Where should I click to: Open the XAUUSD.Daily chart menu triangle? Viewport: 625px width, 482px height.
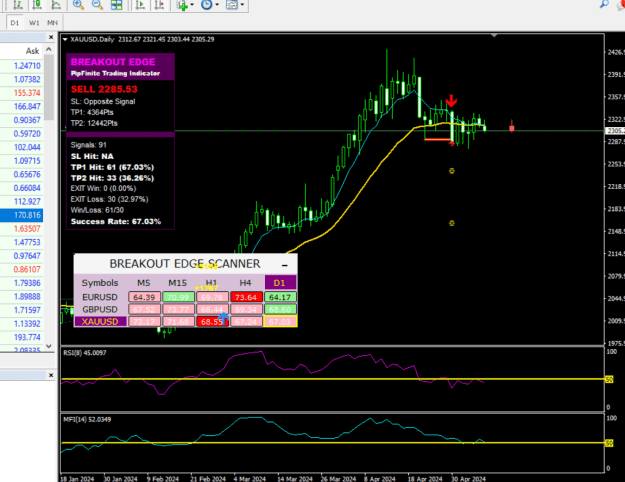[x=65, y=39]
